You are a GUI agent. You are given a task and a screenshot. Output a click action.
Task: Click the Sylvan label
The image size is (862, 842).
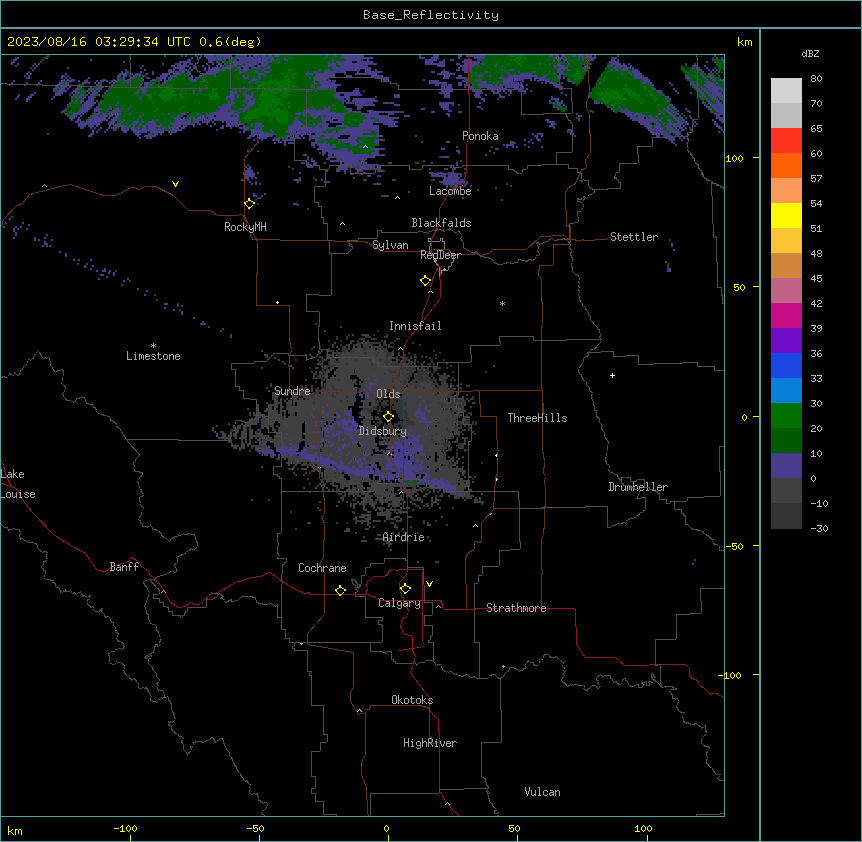(390, 245)
